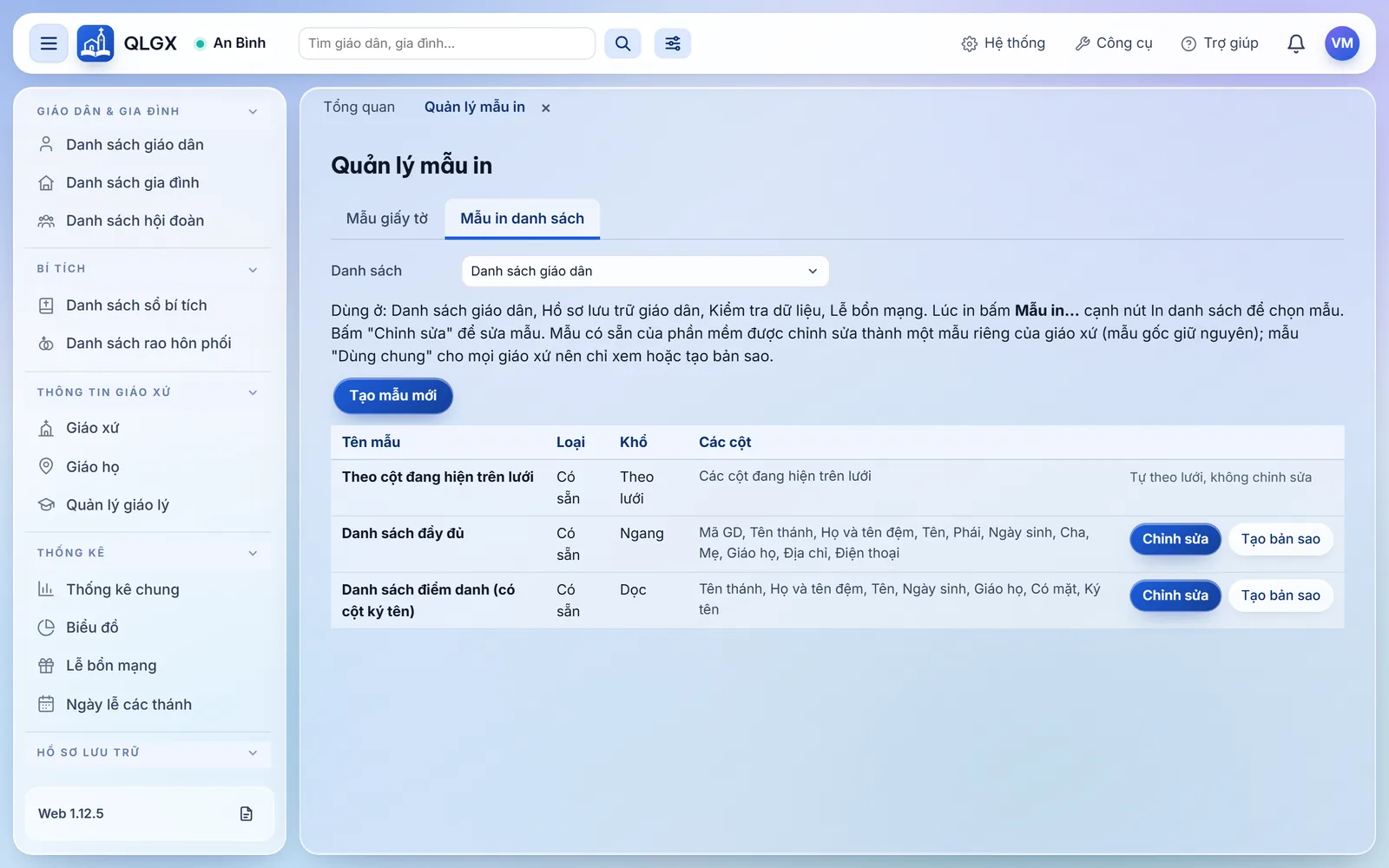Screen dimensions: 1389x868
Task: Click the QLGX church logo icon
Action: point(95,43)
